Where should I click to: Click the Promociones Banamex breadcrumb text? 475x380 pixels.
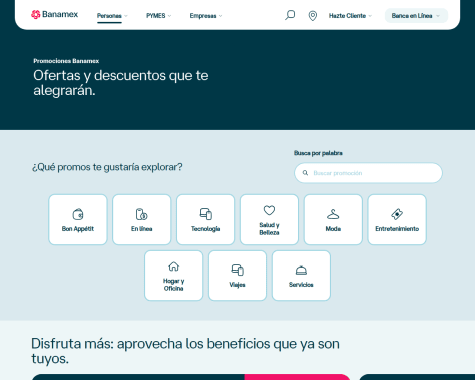tap(66, 61)
